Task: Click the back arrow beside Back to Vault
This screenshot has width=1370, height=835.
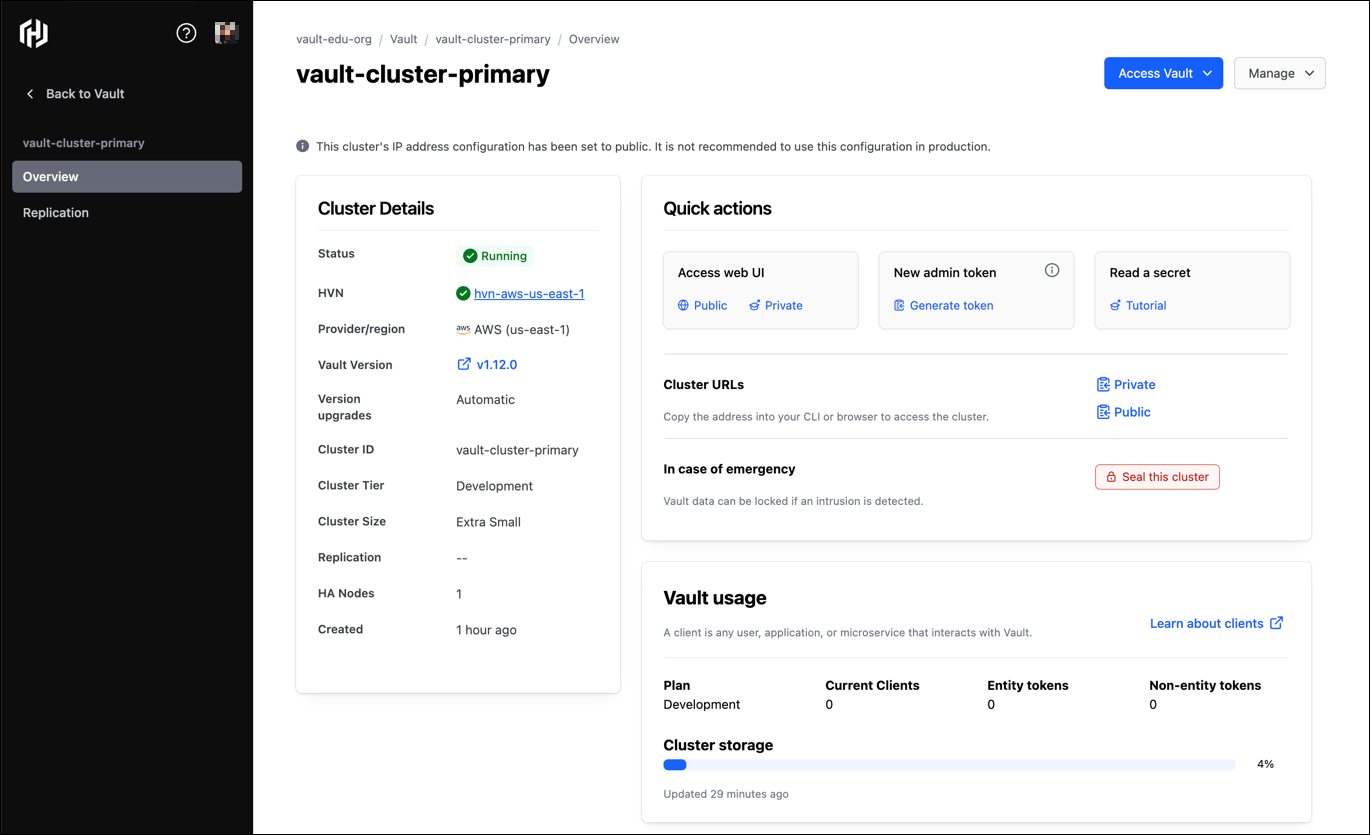Action: pyautogui.click(x=30, y=94)
